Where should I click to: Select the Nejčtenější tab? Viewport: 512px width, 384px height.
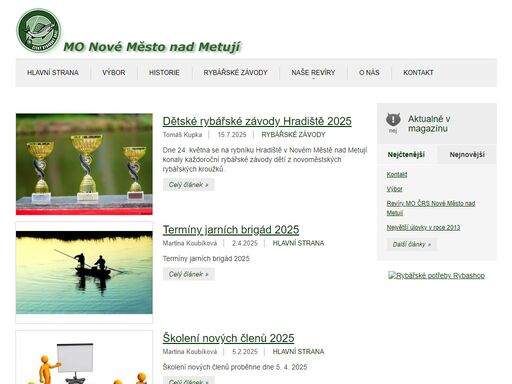tap(406, 155)
